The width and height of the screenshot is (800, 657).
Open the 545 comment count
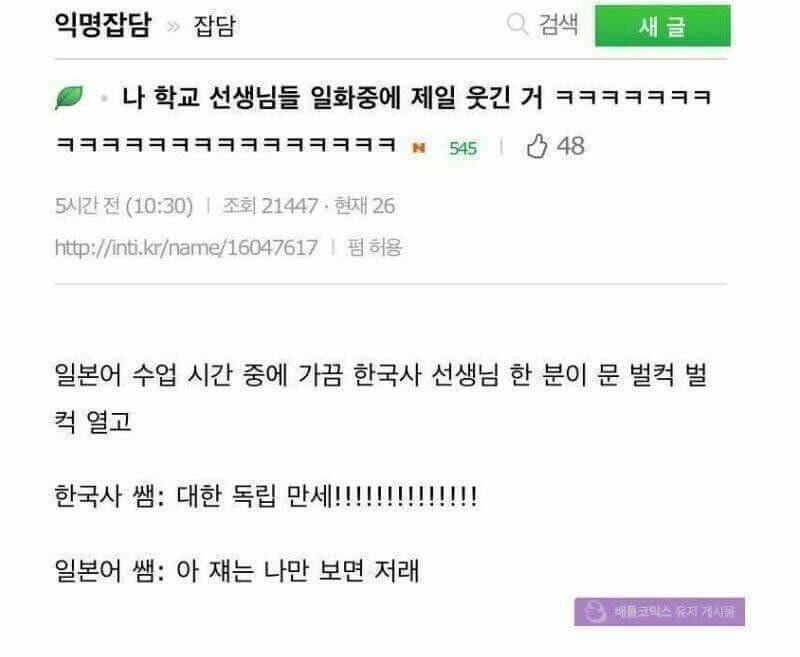point(463,148)
